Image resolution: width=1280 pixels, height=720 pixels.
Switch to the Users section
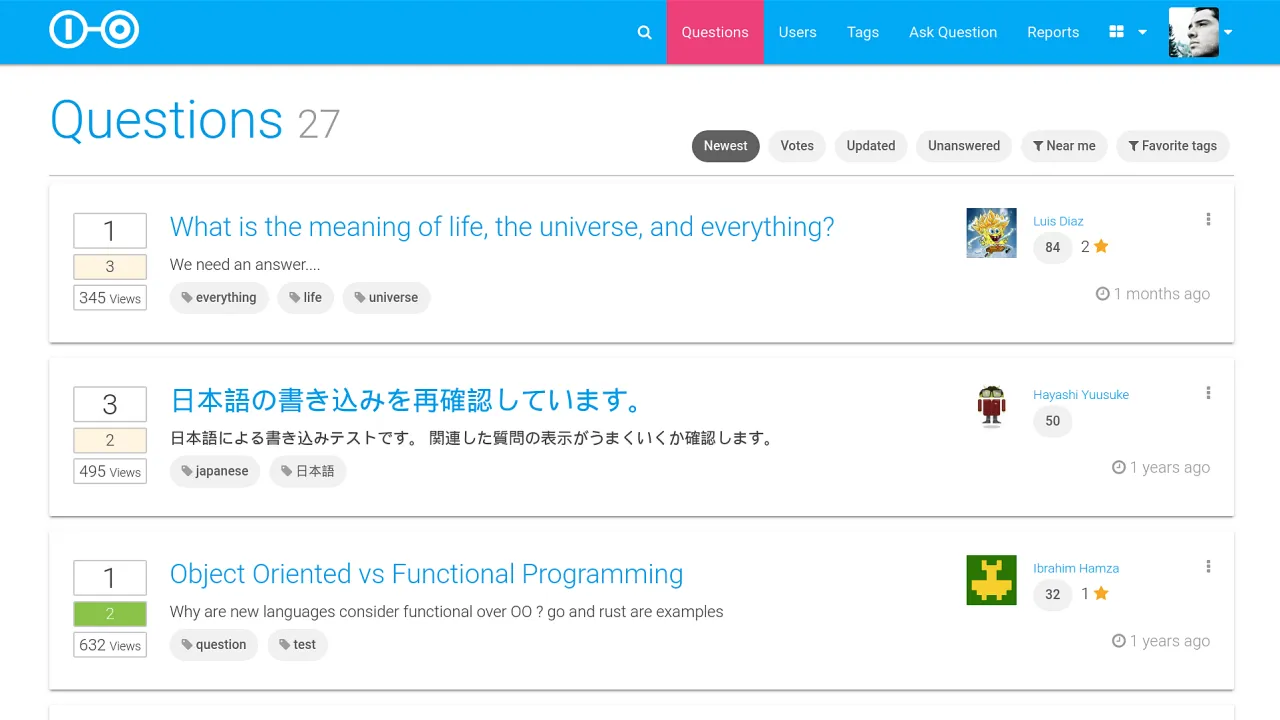[x=797, y=32]
